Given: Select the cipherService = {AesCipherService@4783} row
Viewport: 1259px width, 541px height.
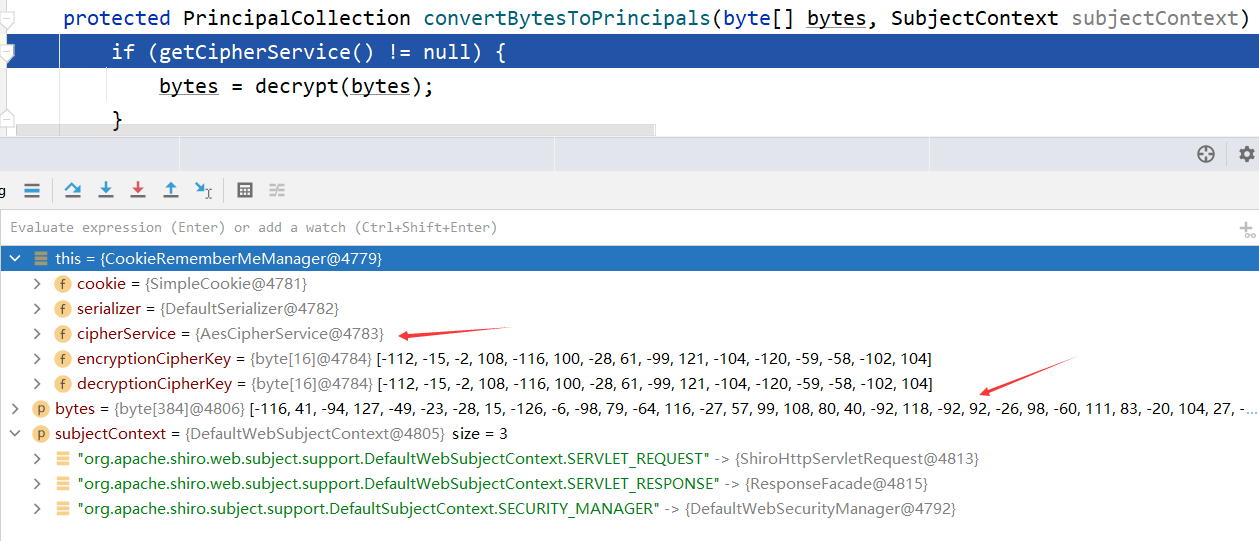Looking at the screenshot, I should pos(629,333).
